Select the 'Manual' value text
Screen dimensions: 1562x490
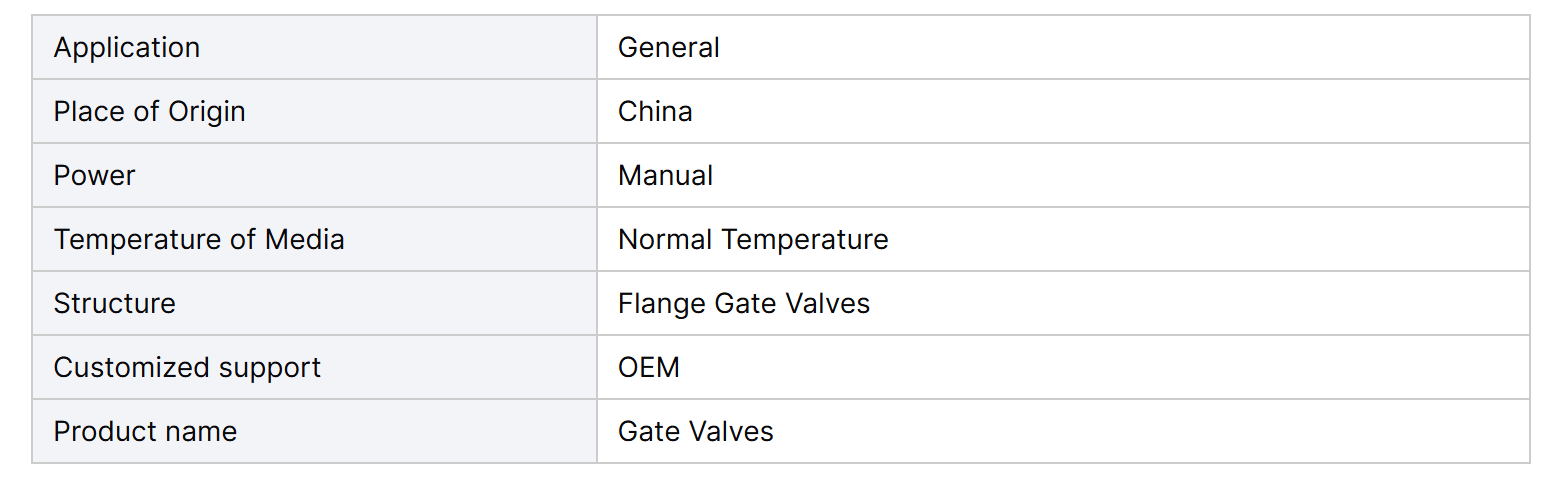[666, 176]
